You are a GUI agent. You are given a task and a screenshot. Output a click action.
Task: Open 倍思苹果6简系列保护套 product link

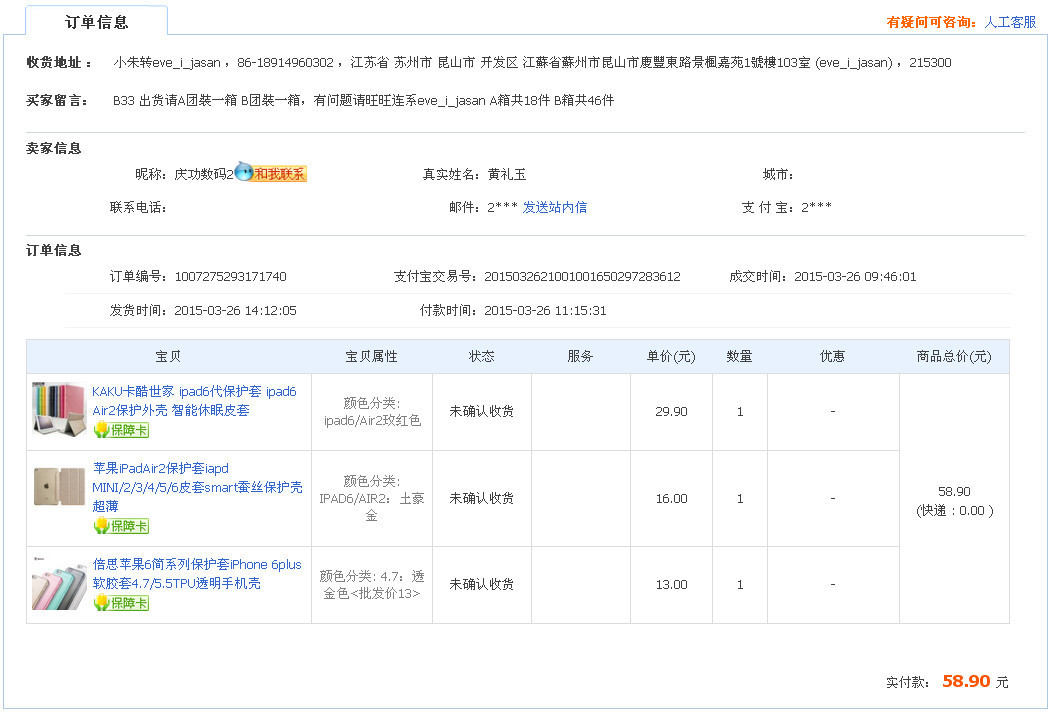click(196, 574)
